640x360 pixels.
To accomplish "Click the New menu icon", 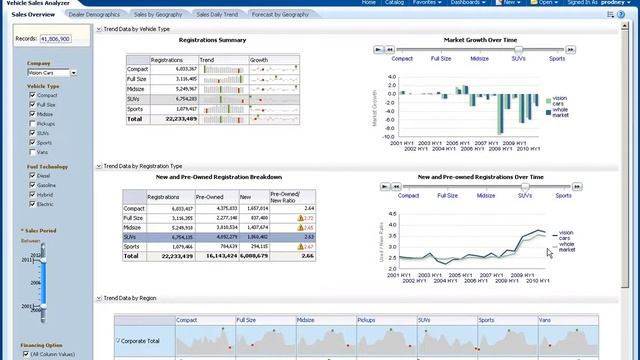I will coord(499,2).
